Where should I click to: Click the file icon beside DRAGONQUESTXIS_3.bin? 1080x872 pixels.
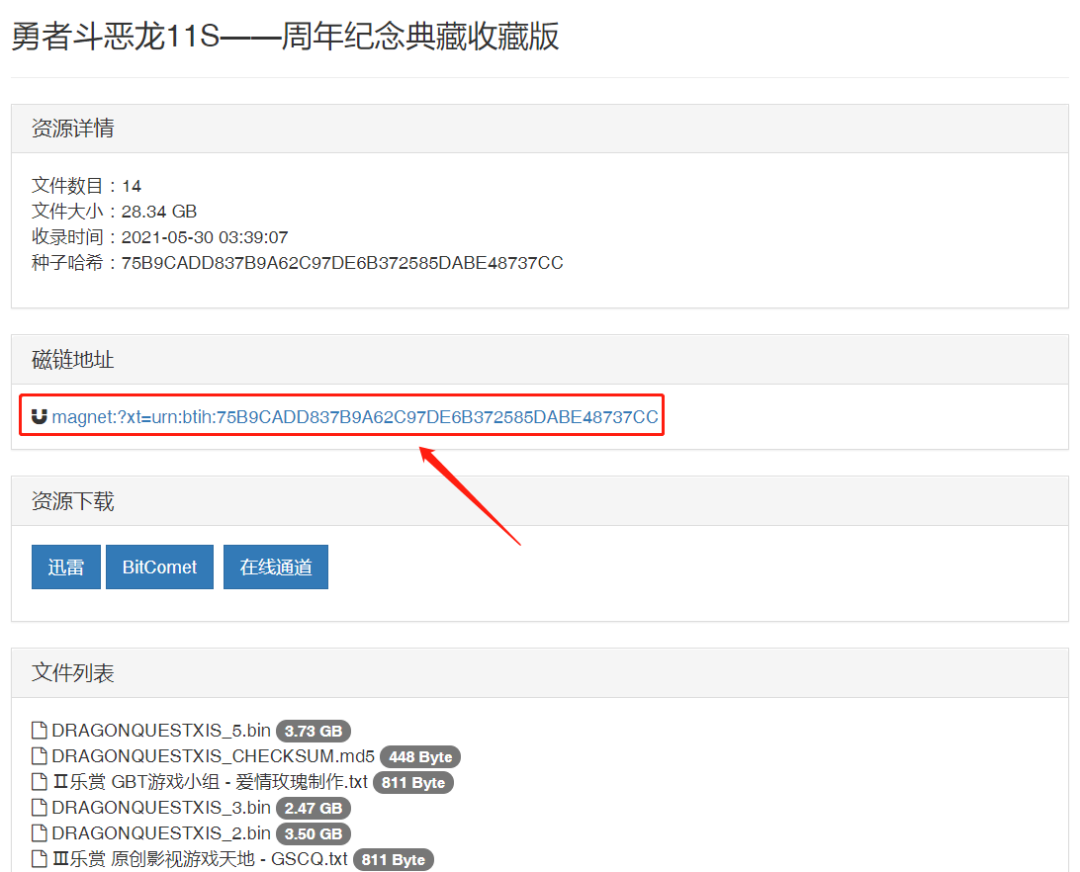(x=39, y=807)
